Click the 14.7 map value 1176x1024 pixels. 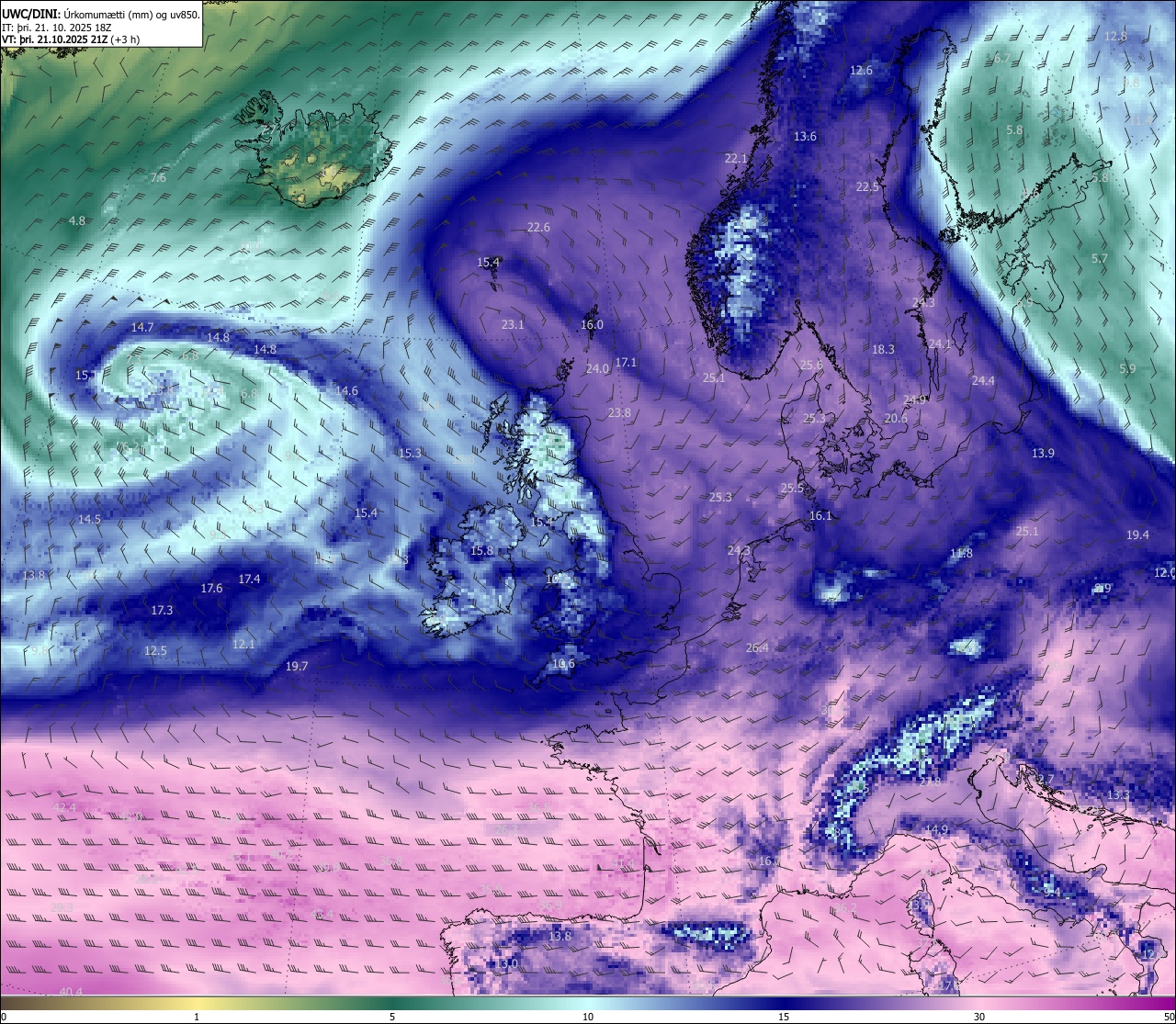point(142,328)
